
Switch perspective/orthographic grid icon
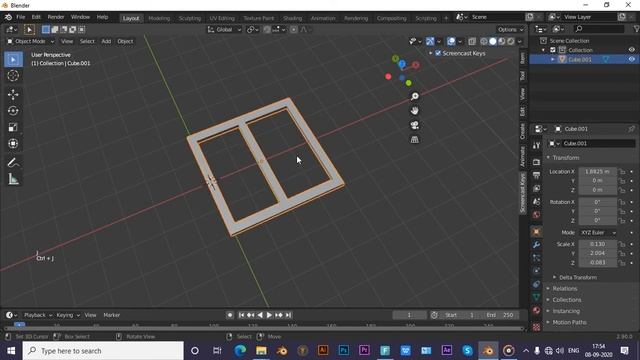415,140
